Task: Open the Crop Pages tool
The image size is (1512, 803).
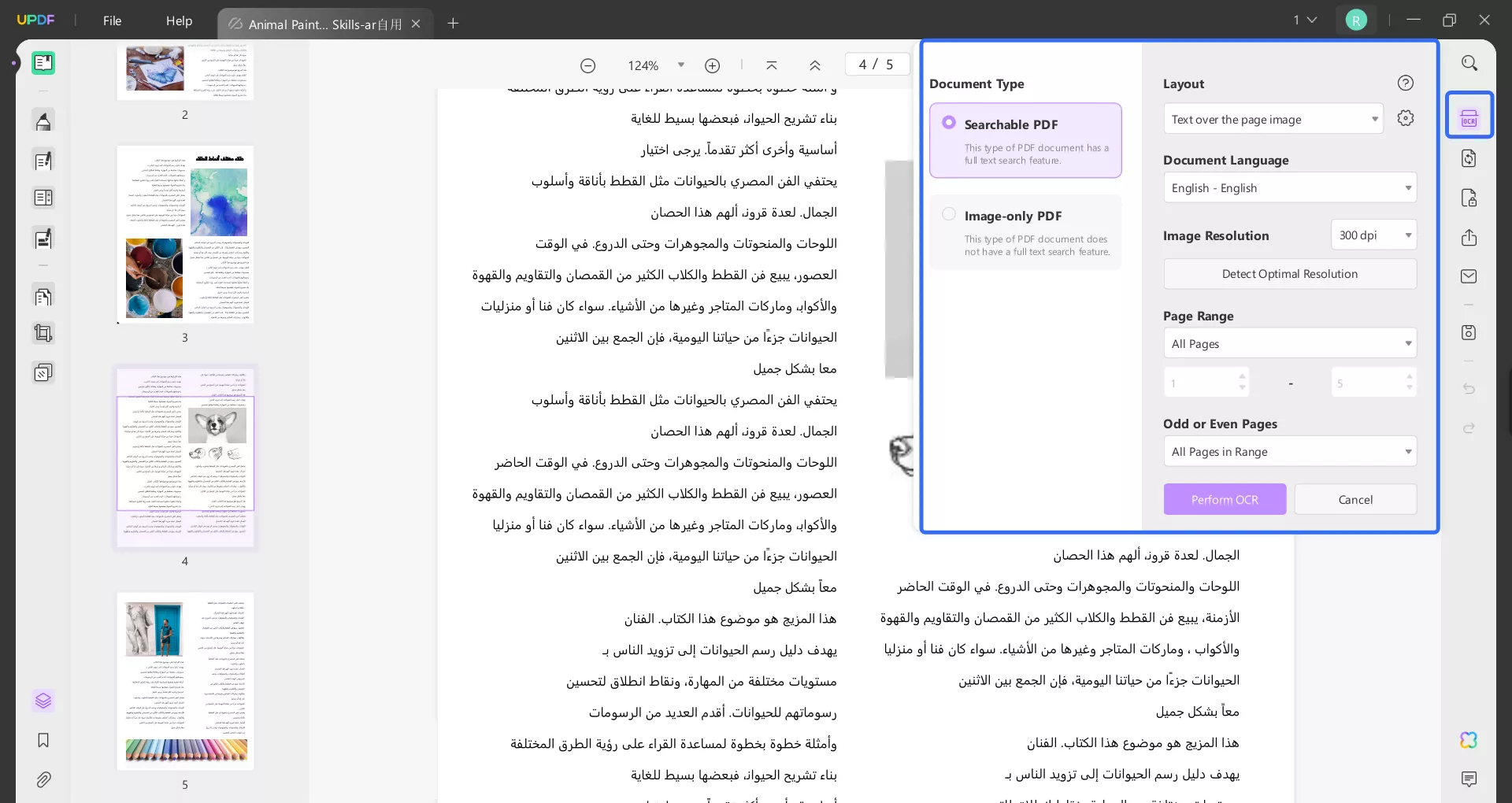Action: [x=43, y=333]
